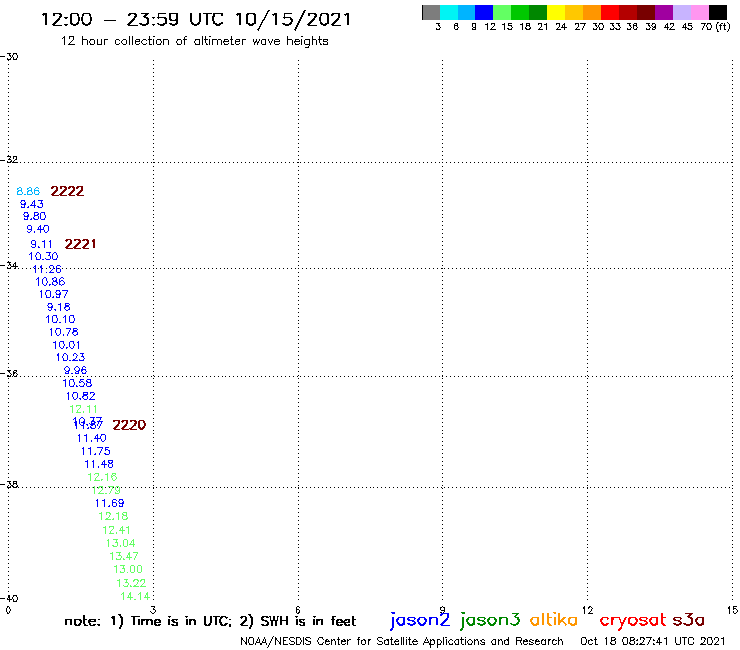Image resolution: width=740 pixels, height=650 pixels.
Task: Click the blue 'jason2' satellite label
Action: click(x=420, y=620)
